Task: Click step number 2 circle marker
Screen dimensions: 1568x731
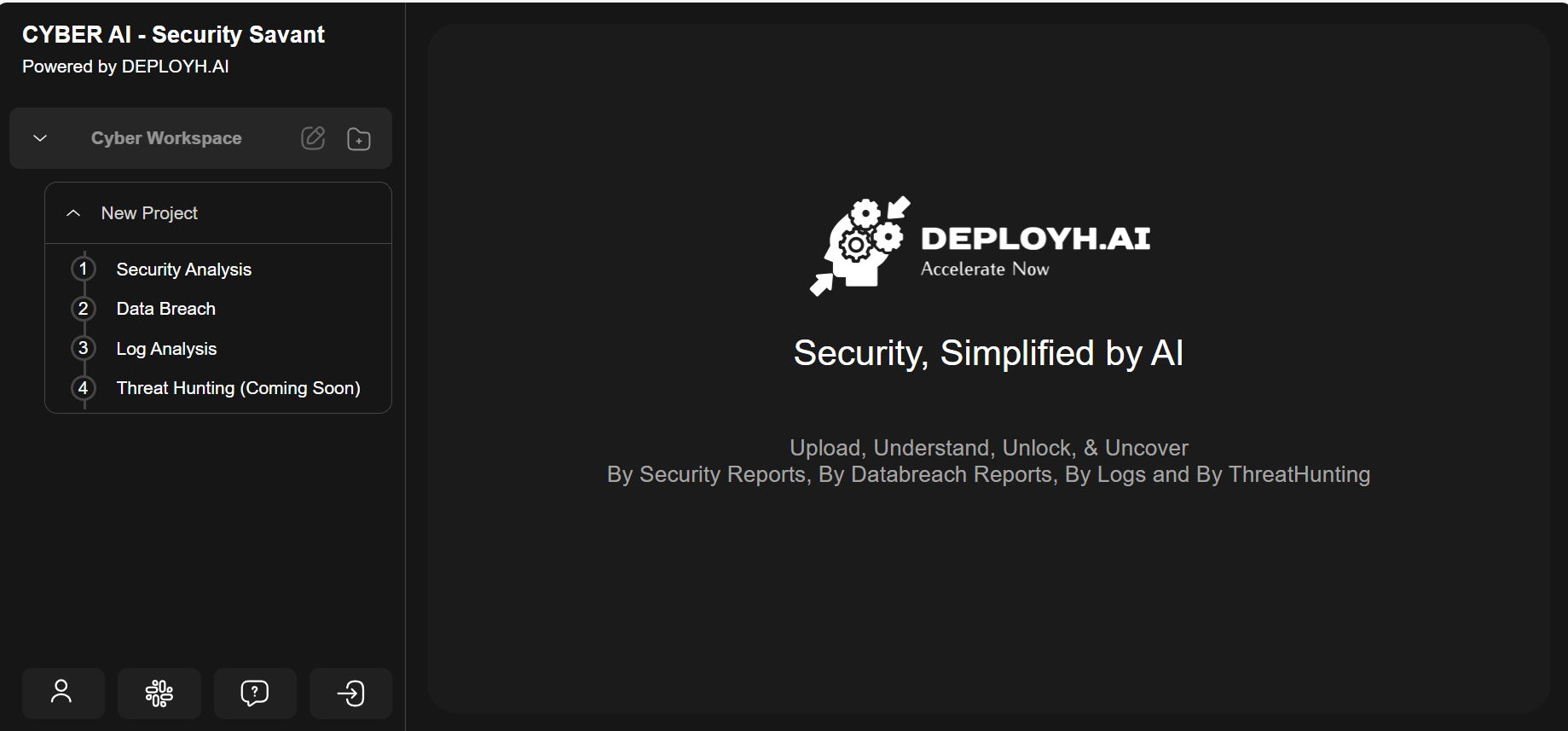Action: coord(84,309)
